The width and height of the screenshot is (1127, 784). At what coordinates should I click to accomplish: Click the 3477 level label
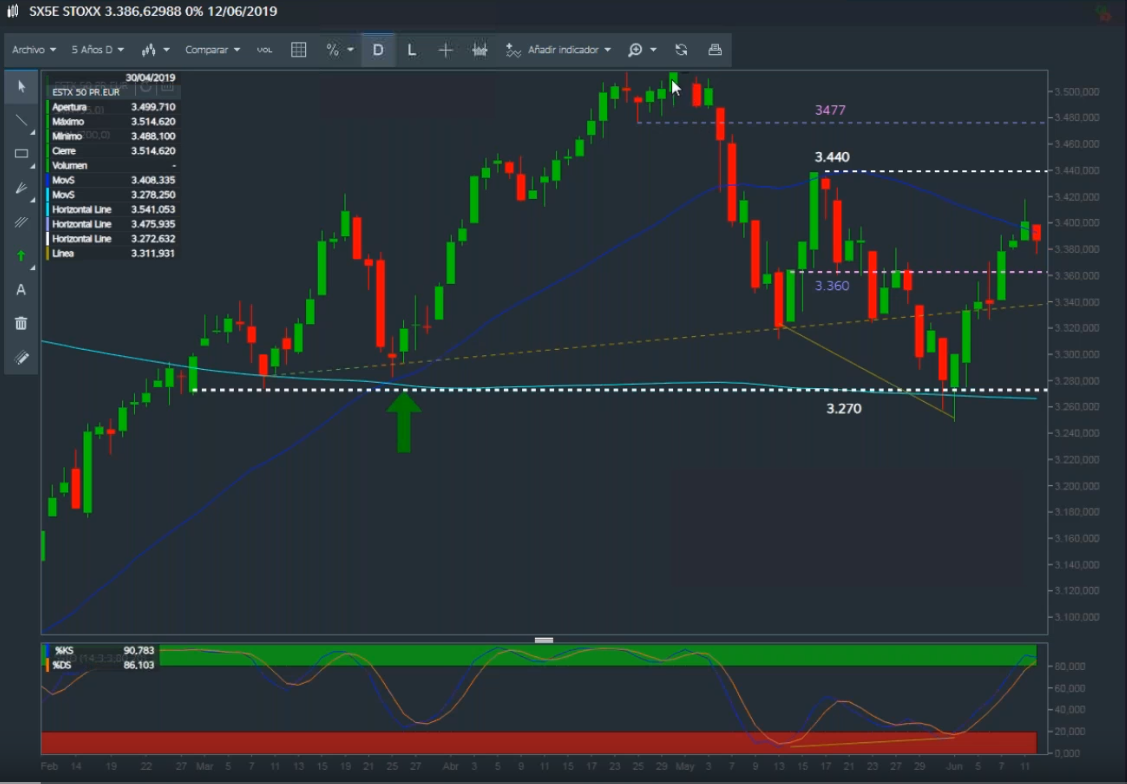click(830, 110)
